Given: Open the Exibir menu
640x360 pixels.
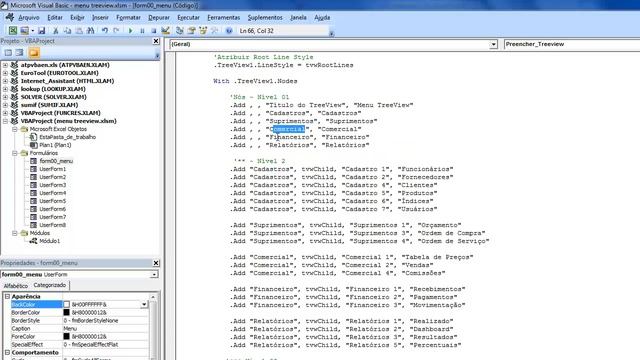Looking at the screenshot, I should point(77,18).
